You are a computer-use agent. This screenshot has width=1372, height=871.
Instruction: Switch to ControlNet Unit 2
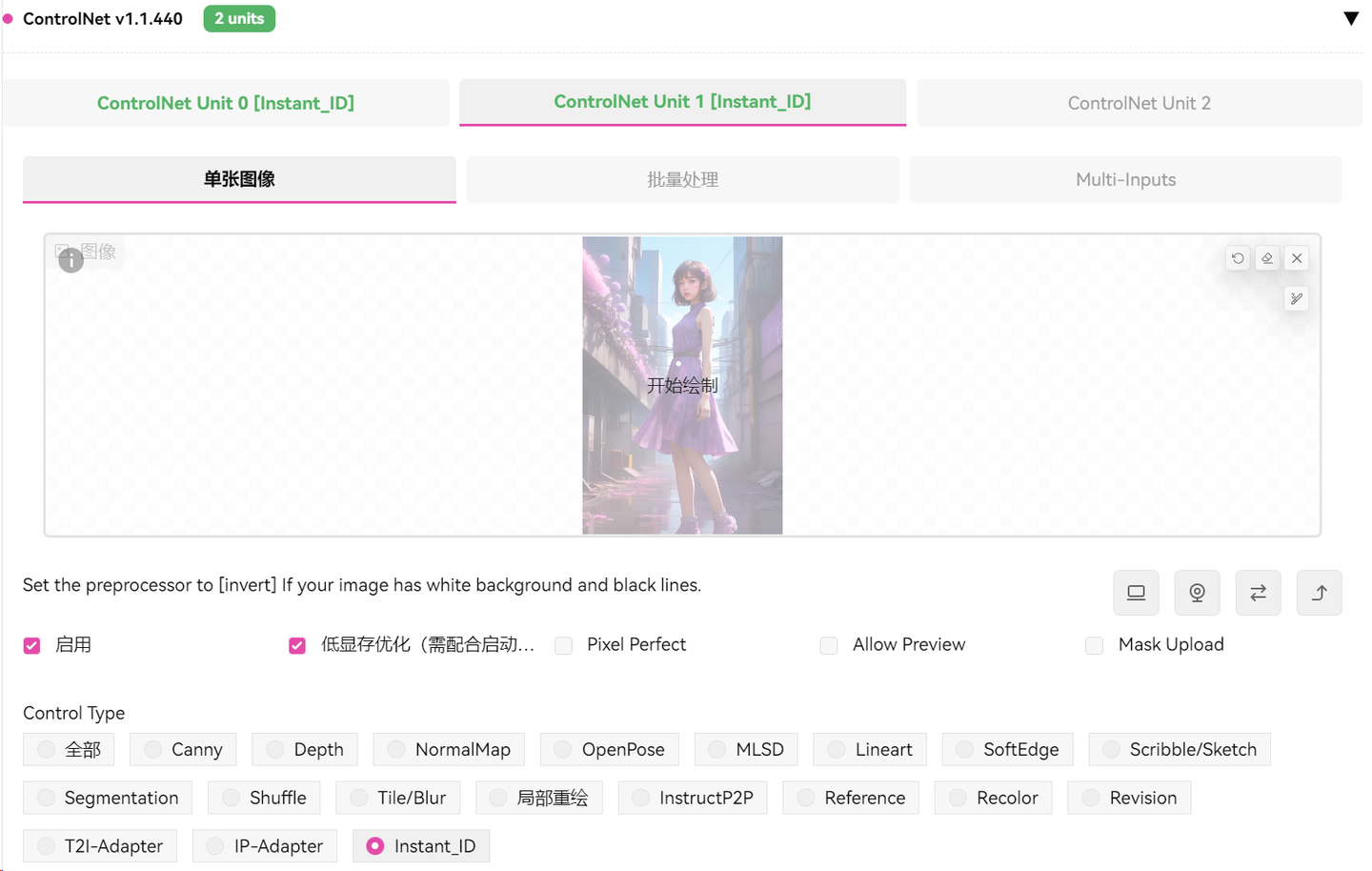pyautogui.click(x=1138, y=102)
